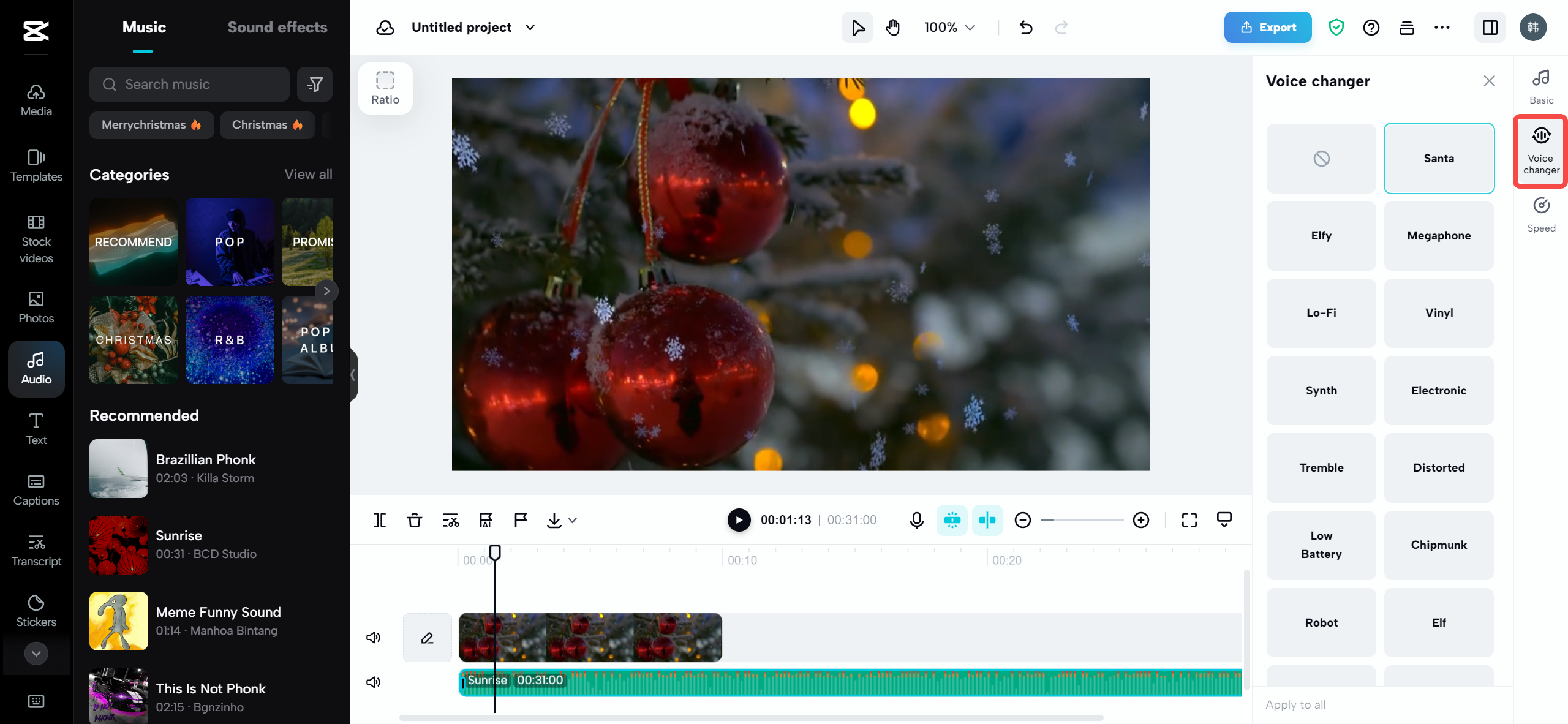Click the microphone record voiceover icon
This screenshot has height=724, width=1568.
(x=916, y=520)
